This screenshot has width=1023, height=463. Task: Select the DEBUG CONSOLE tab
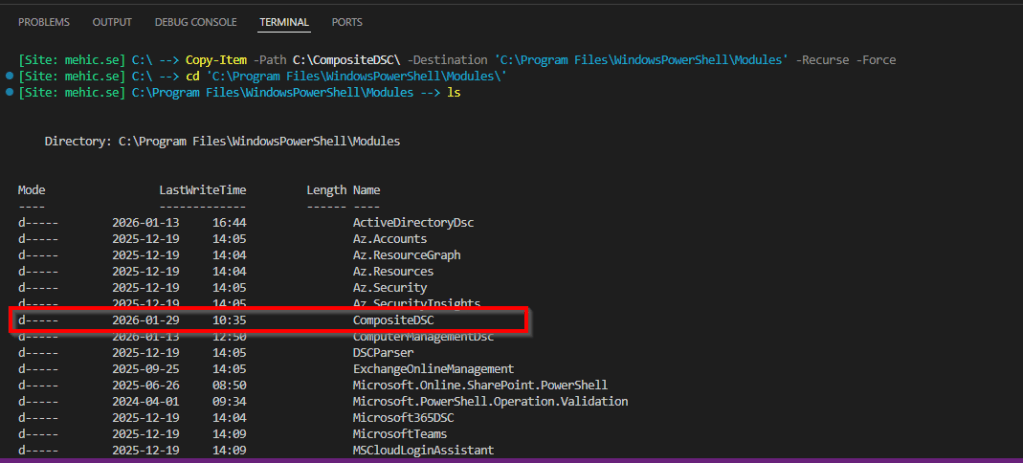[x=196, y=22]
